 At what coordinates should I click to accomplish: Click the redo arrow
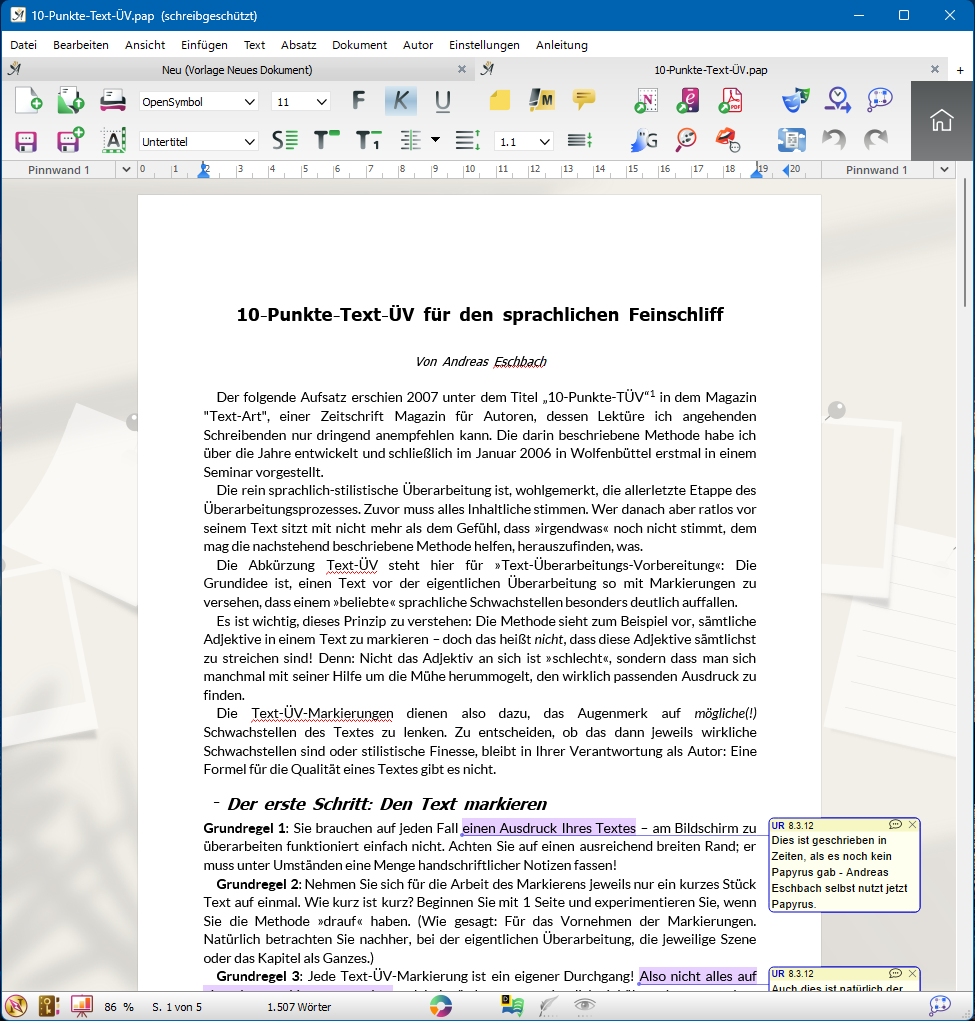876,140
